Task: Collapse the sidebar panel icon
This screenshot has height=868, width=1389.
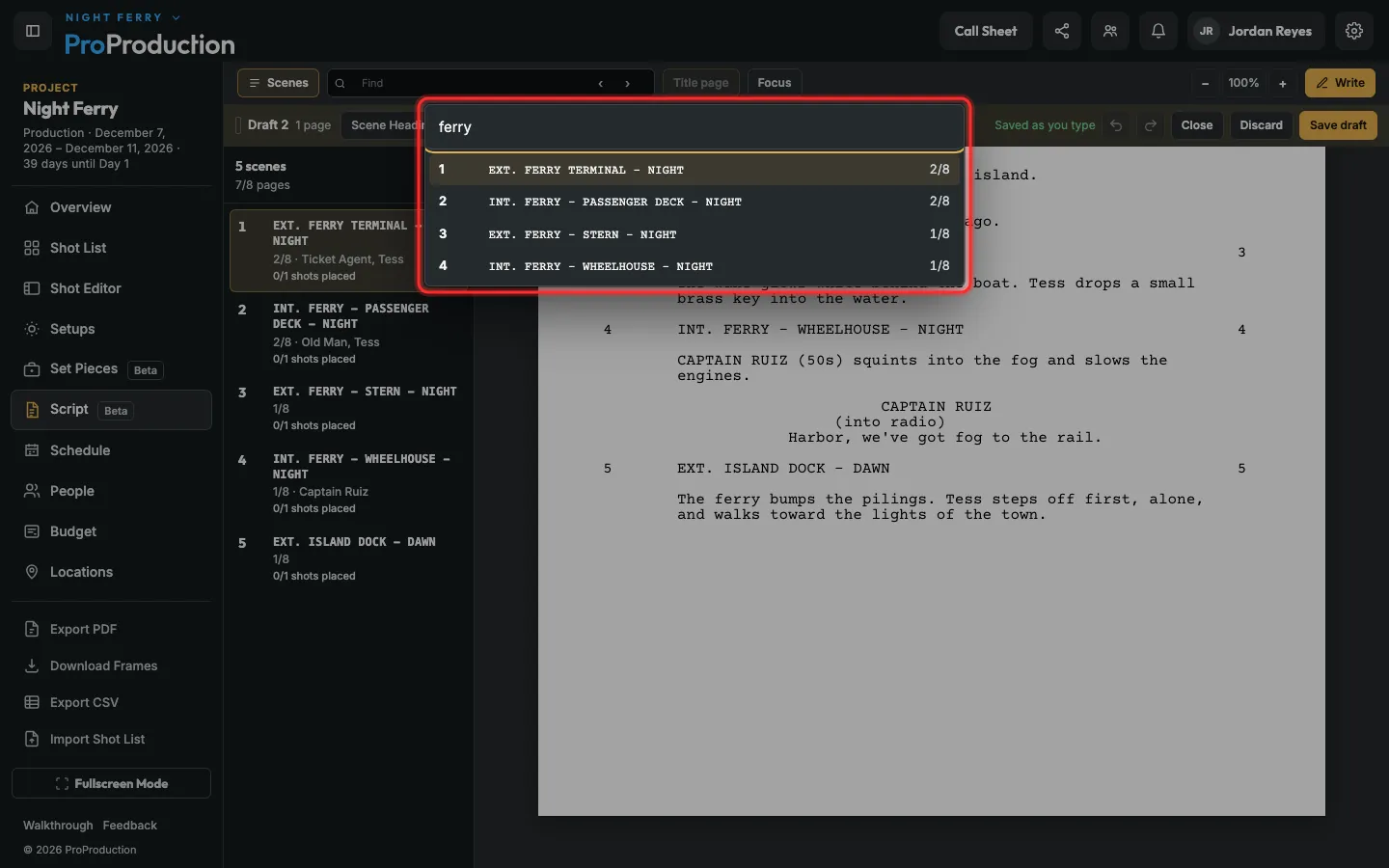Action: tap(32, 31)
